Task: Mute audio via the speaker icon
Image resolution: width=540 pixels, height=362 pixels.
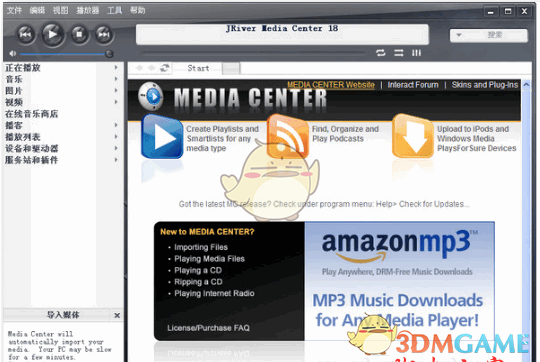Action: pyautogui.click(x=13, y=53)
